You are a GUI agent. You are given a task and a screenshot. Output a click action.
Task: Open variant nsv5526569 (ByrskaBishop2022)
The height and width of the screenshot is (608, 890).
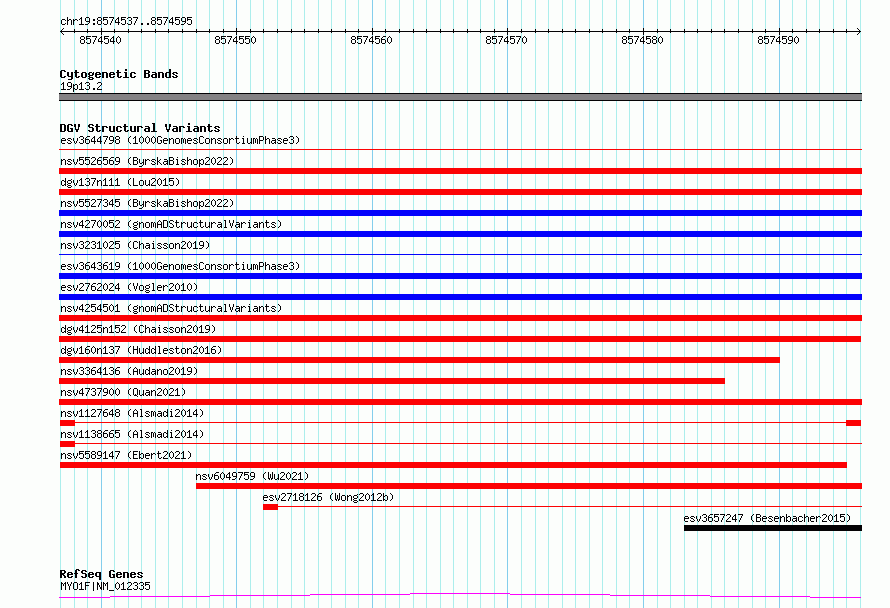point(147,161)
